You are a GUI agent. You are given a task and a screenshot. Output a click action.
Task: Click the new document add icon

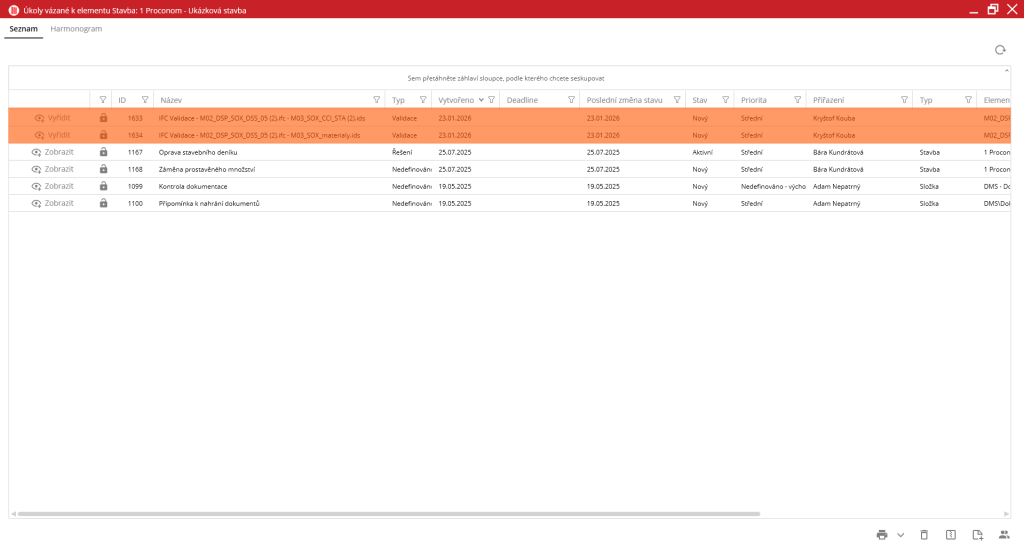coord(978,535)
